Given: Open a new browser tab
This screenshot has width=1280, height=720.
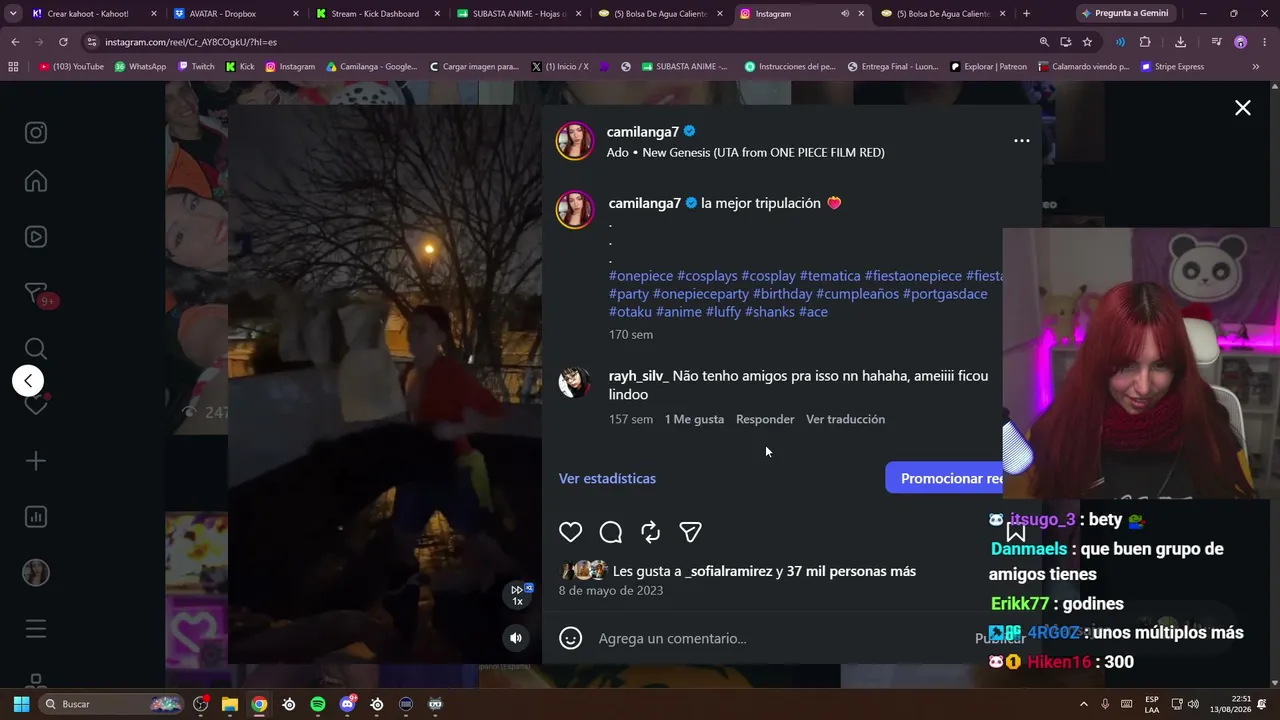Looking at the screenshot, I should 1026,14.
